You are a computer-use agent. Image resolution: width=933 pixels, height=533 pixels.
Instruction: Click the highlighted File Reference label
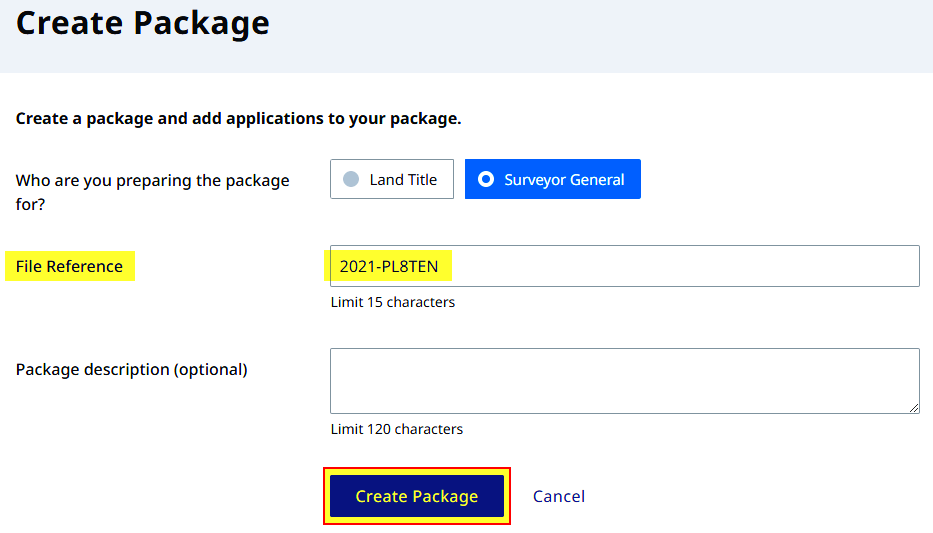pos(69,266)
